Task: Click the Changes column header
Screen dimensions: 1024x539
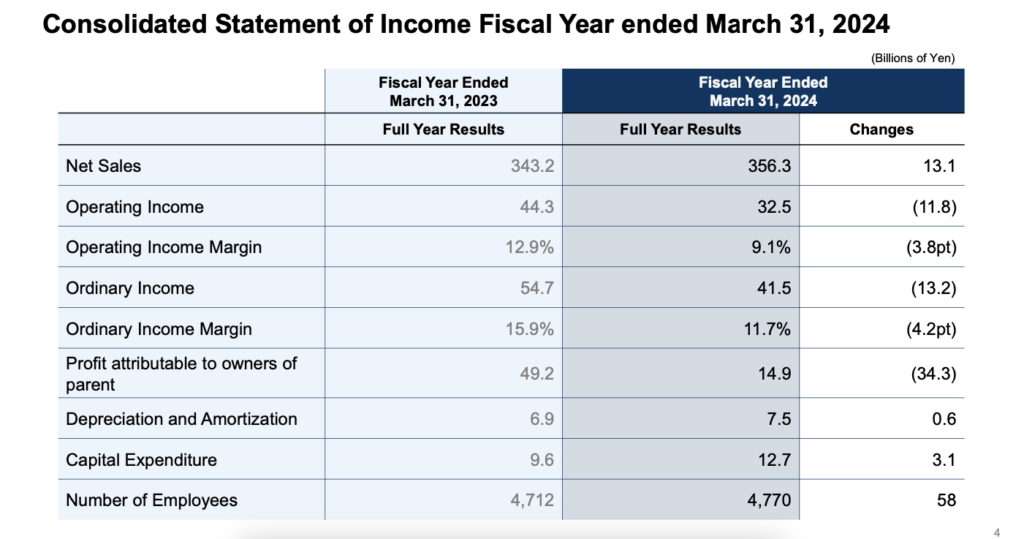Action: click(x=881, y=129)
